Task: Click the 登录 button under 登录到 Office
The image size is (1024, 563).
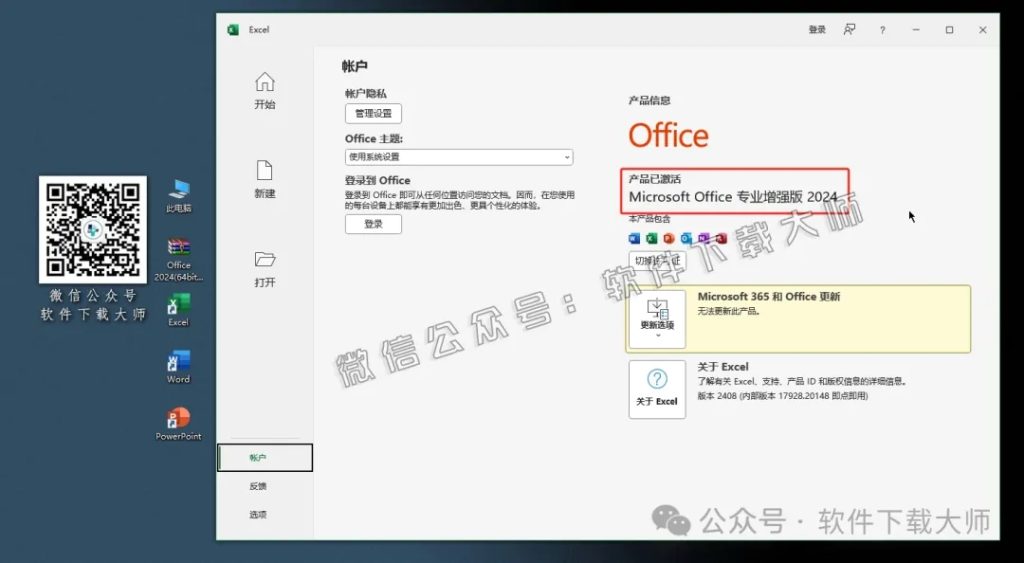Action: tap(374, 224)
